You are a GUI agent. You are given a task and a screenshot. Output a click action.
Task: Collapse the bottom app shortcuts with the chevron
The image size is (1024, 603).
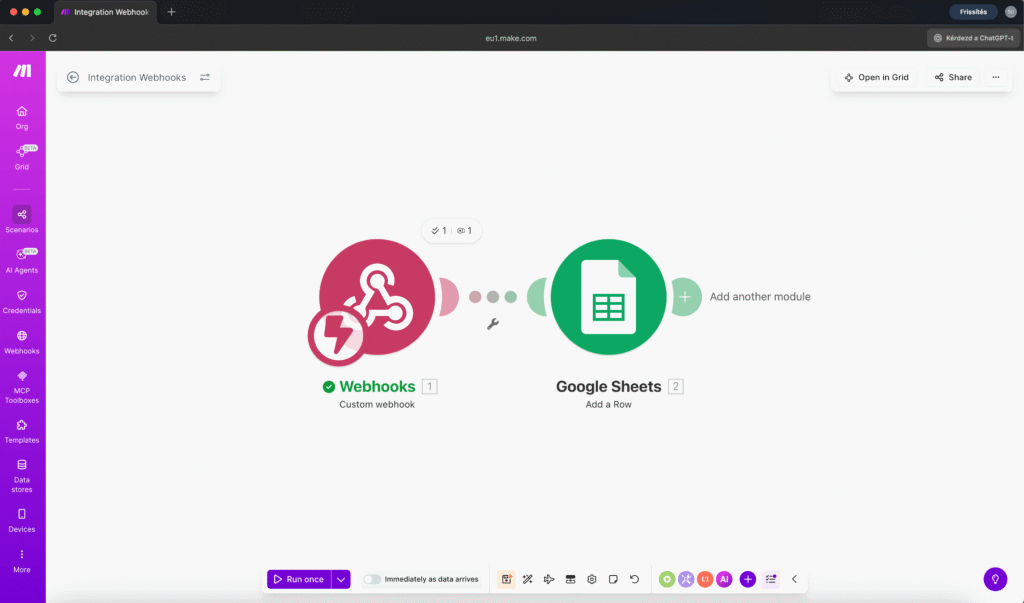coord(794,579)
